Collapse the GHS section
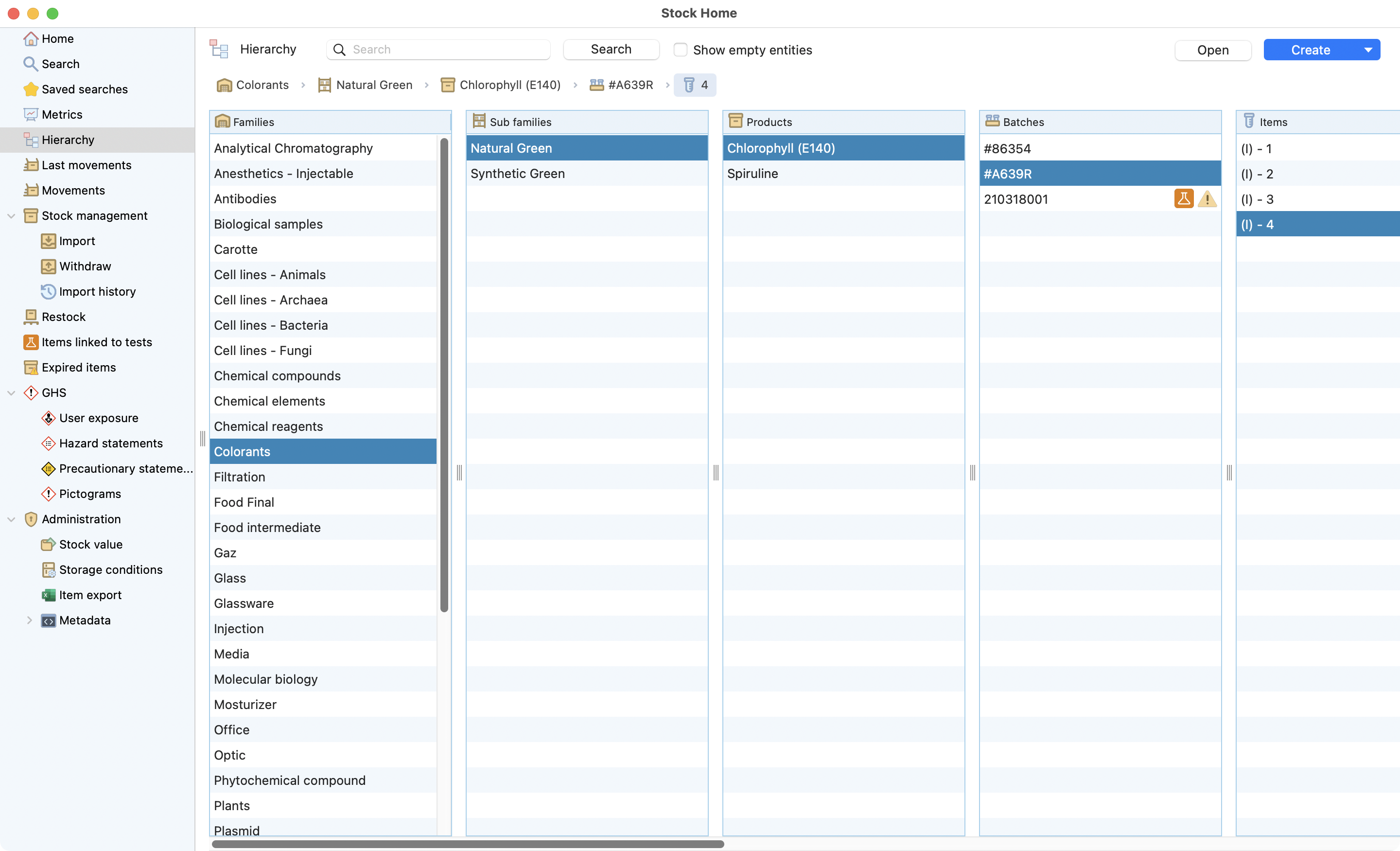Image resolution: width=1400 pixels, height=851 pixels. pos(11,393)
